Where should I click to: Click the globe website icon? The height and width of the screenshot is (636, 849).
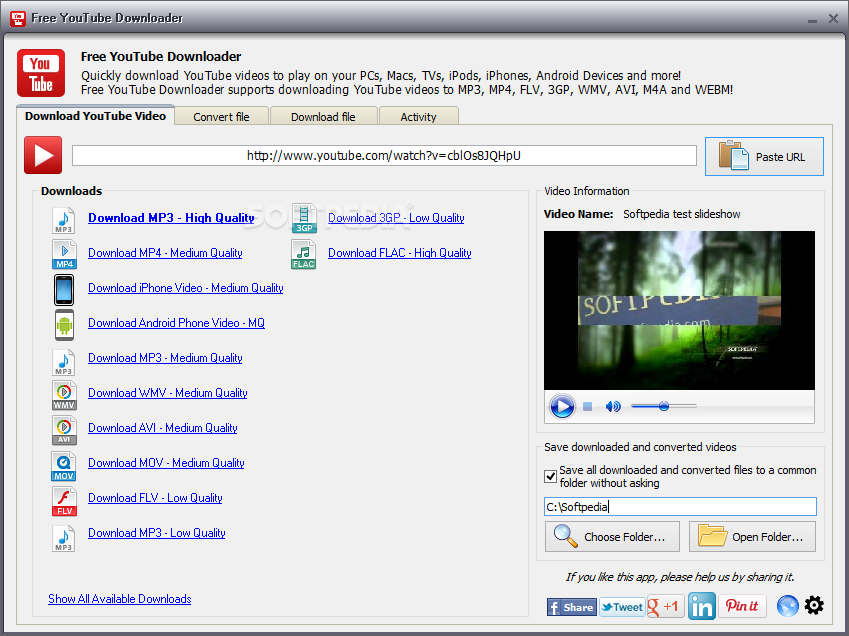787,606
